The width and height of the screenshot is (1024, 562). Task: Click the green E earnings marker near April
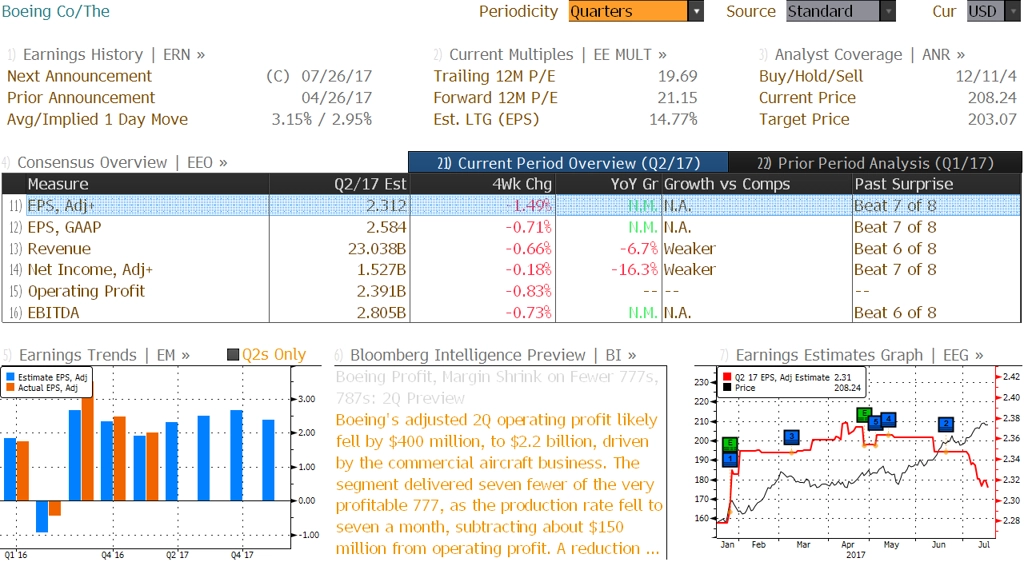tap(863, 414)
